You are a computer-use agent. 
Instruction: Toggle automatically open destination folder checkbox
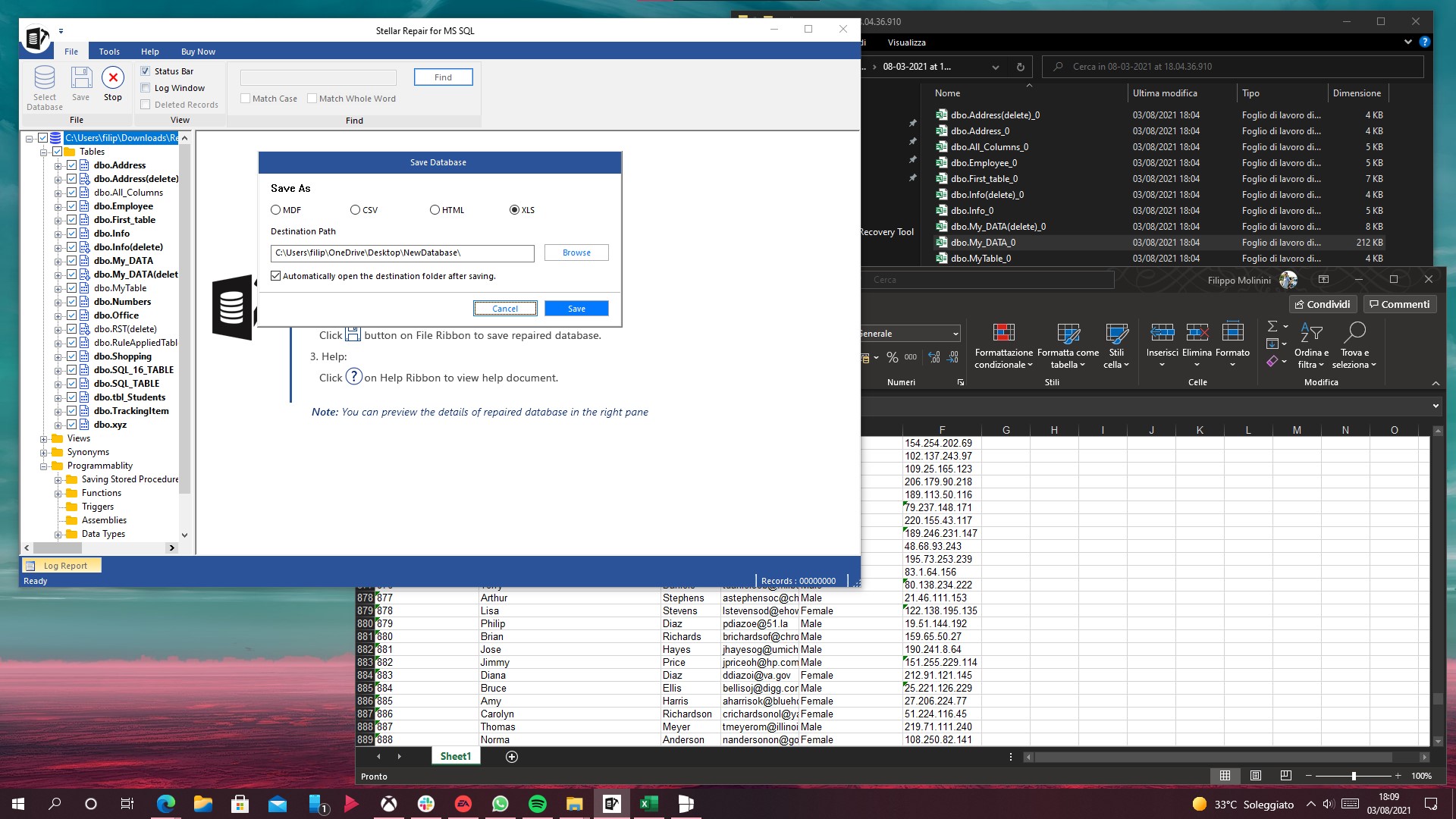(276, 276)
